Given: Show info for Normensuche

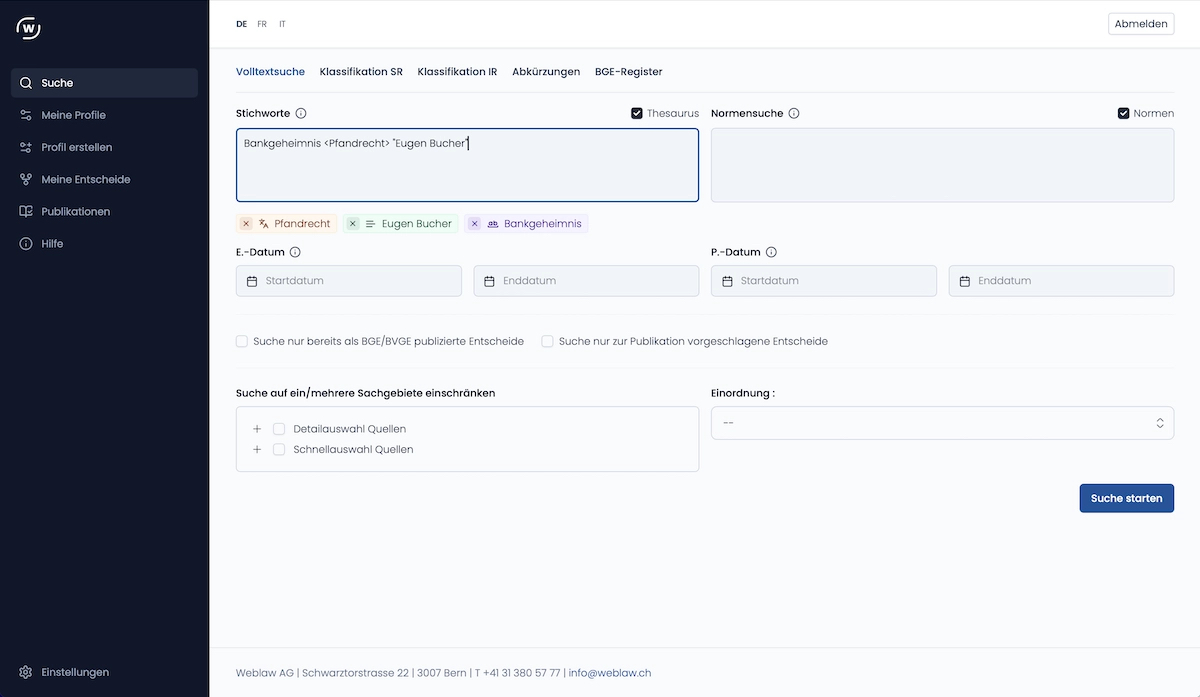Looking at the screenshot, I should tap(794, 114).
